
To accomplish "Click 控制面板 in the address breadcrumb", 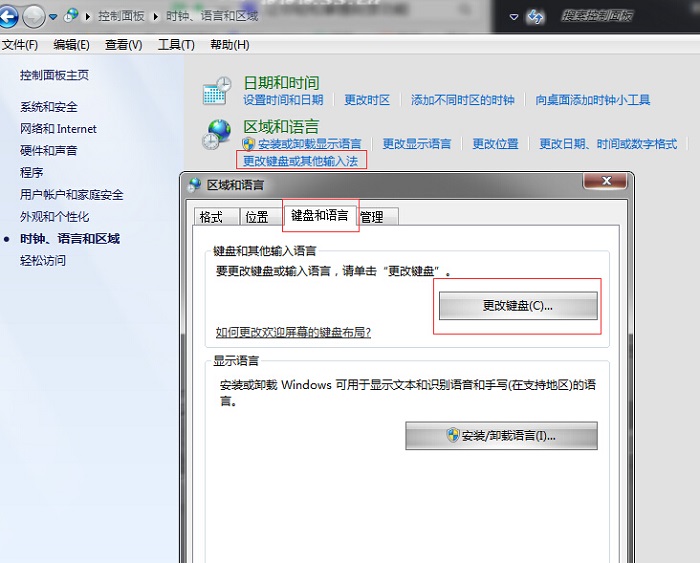I will tap(121, 16).
